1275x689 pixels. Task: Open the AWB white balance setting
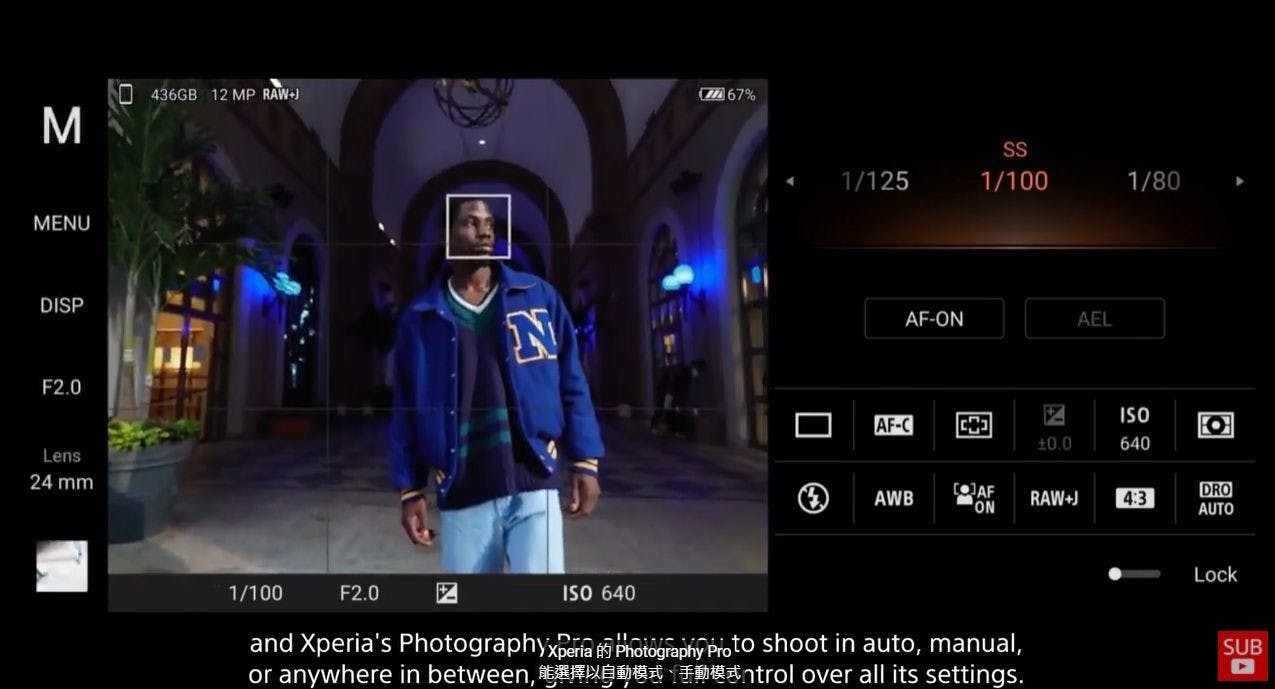(x=893, y=498)
